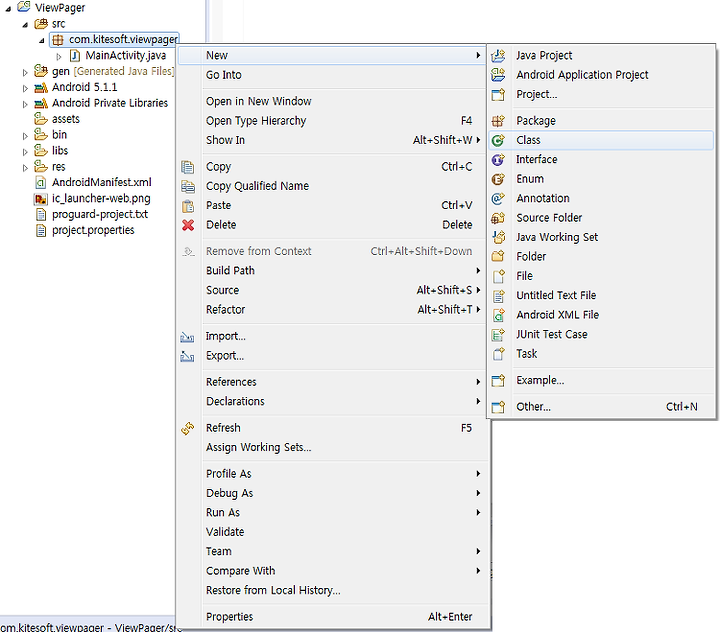Expand the libs folder node
Screen dimensions: 720x632
[x=25, y=152]
